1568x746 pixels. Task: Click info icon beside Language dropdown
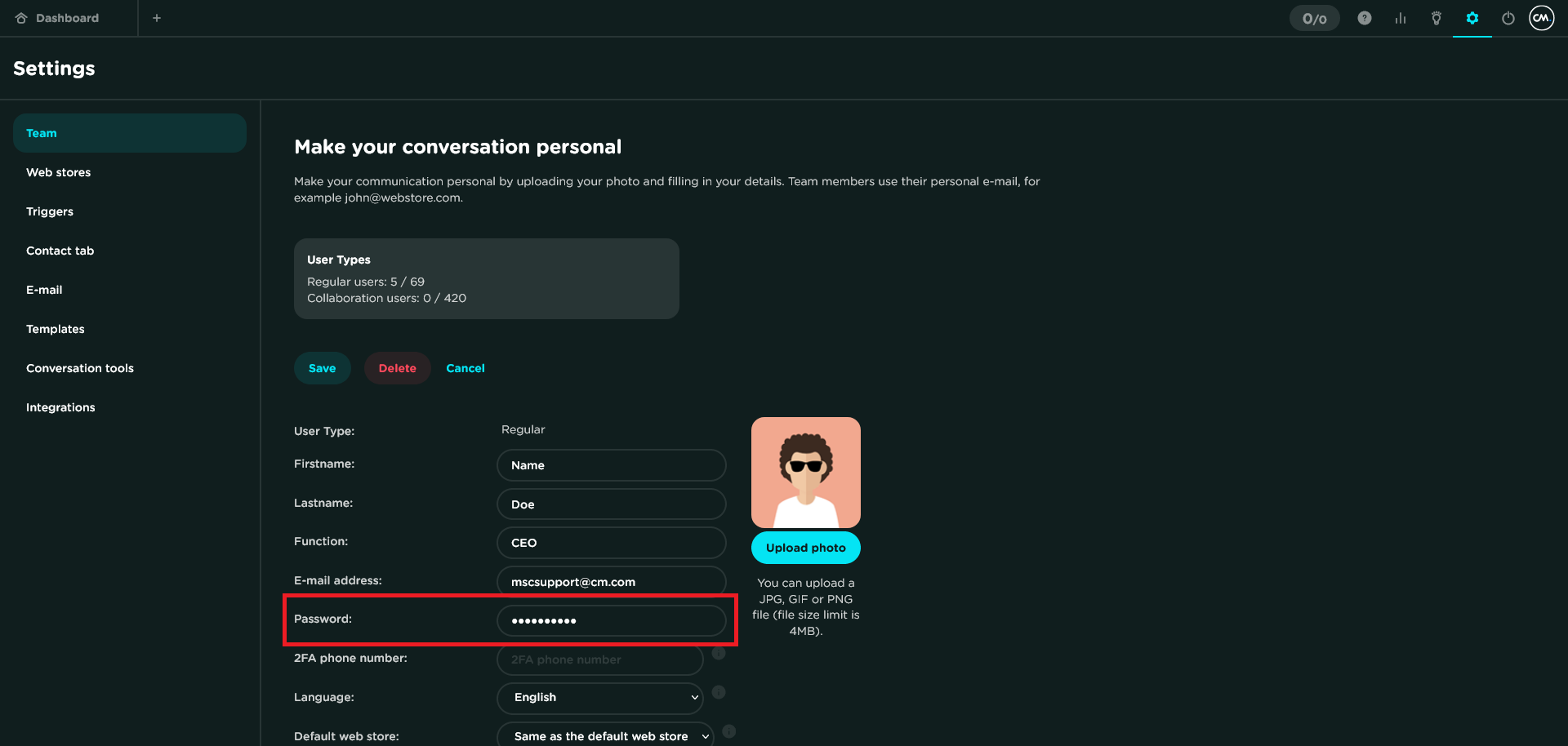click(719, 692)
